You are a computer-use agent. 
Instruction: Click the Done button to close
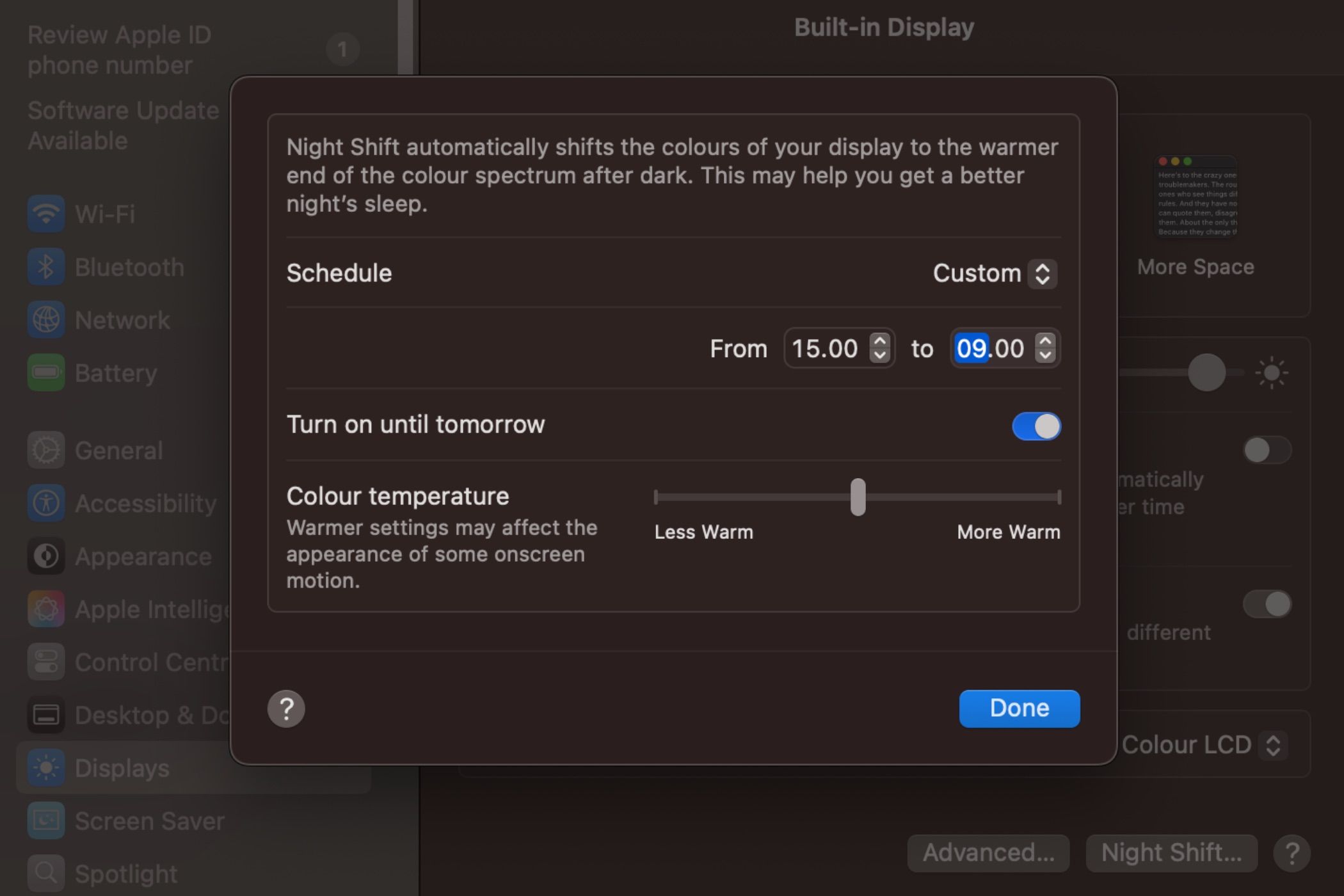point(1019,708)
